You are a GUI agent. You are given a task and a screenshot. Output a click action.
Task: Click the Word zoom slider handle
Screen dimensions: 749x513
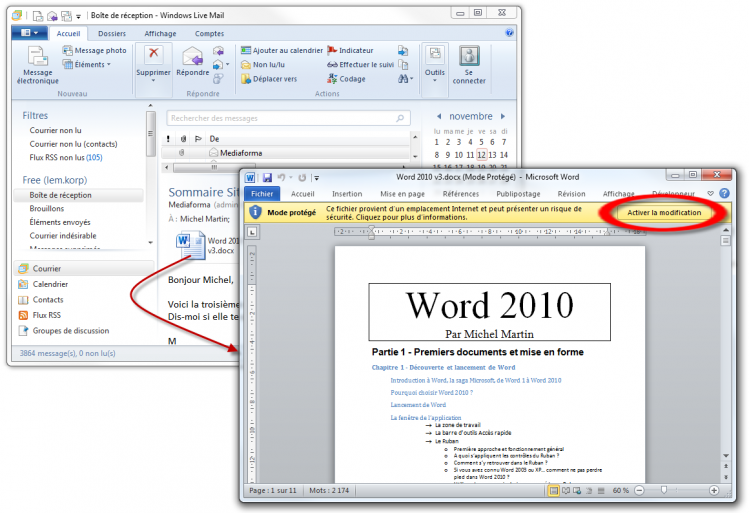663,490
